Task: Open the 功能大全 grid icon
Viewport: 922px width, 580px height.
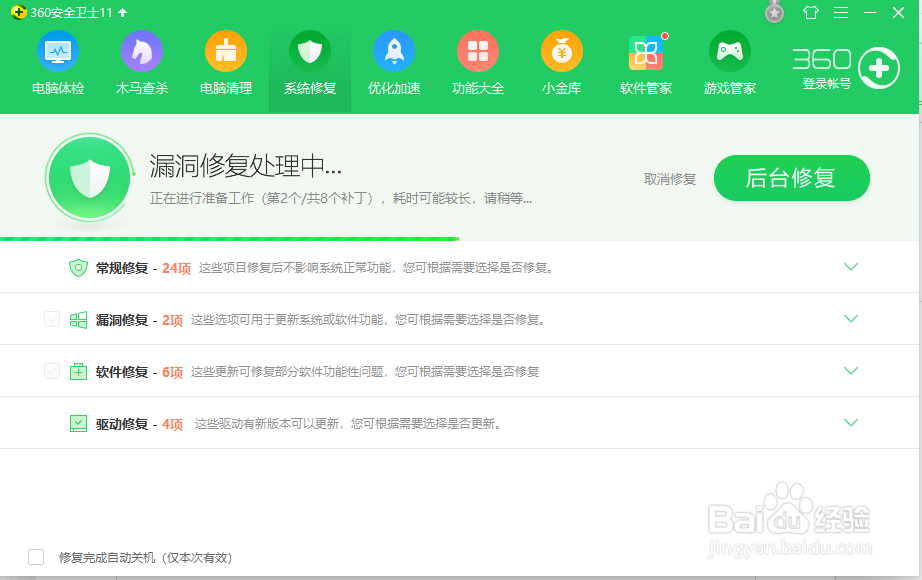Action: (x=478, y=52)
